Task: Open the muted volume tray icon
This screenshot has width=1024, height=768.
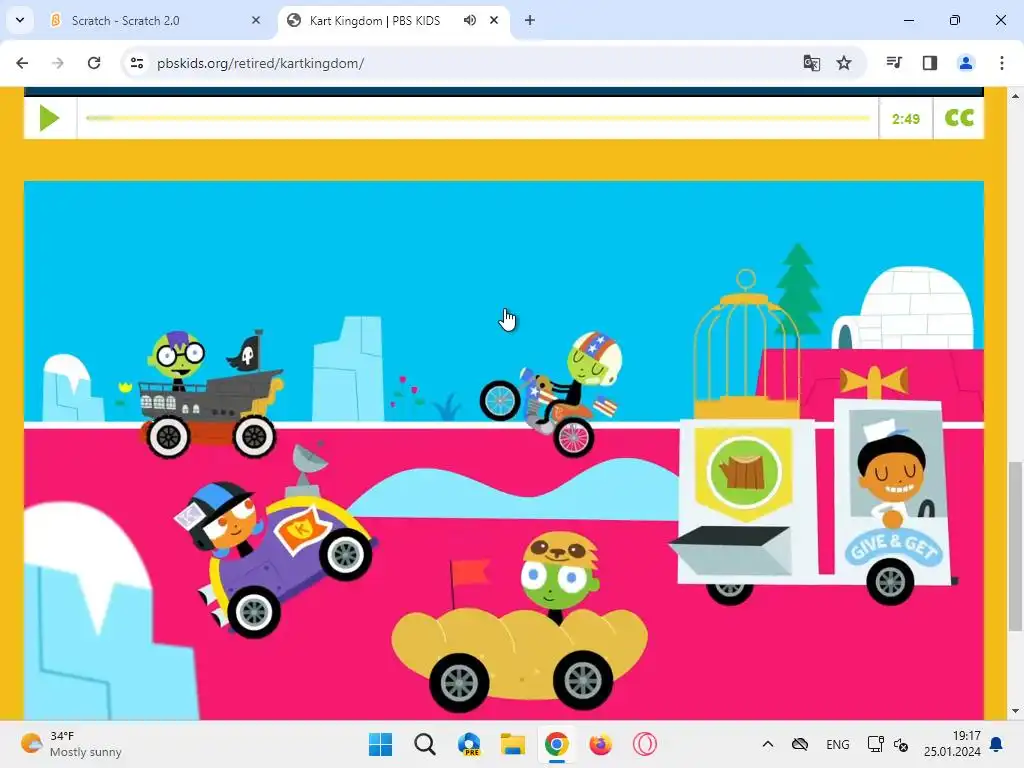Action: click(x=901, y=744)
